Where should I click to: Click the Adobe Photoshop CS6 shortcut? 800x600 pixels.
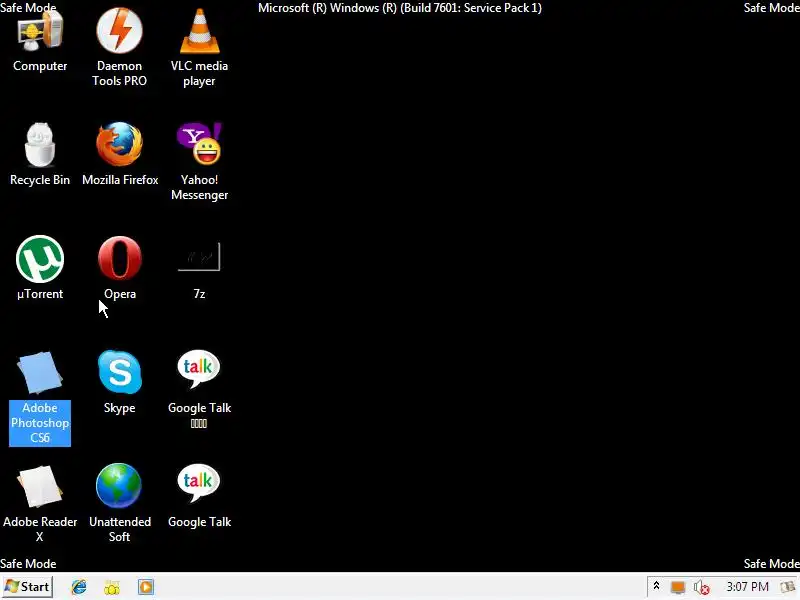click(x=40, y=398)
